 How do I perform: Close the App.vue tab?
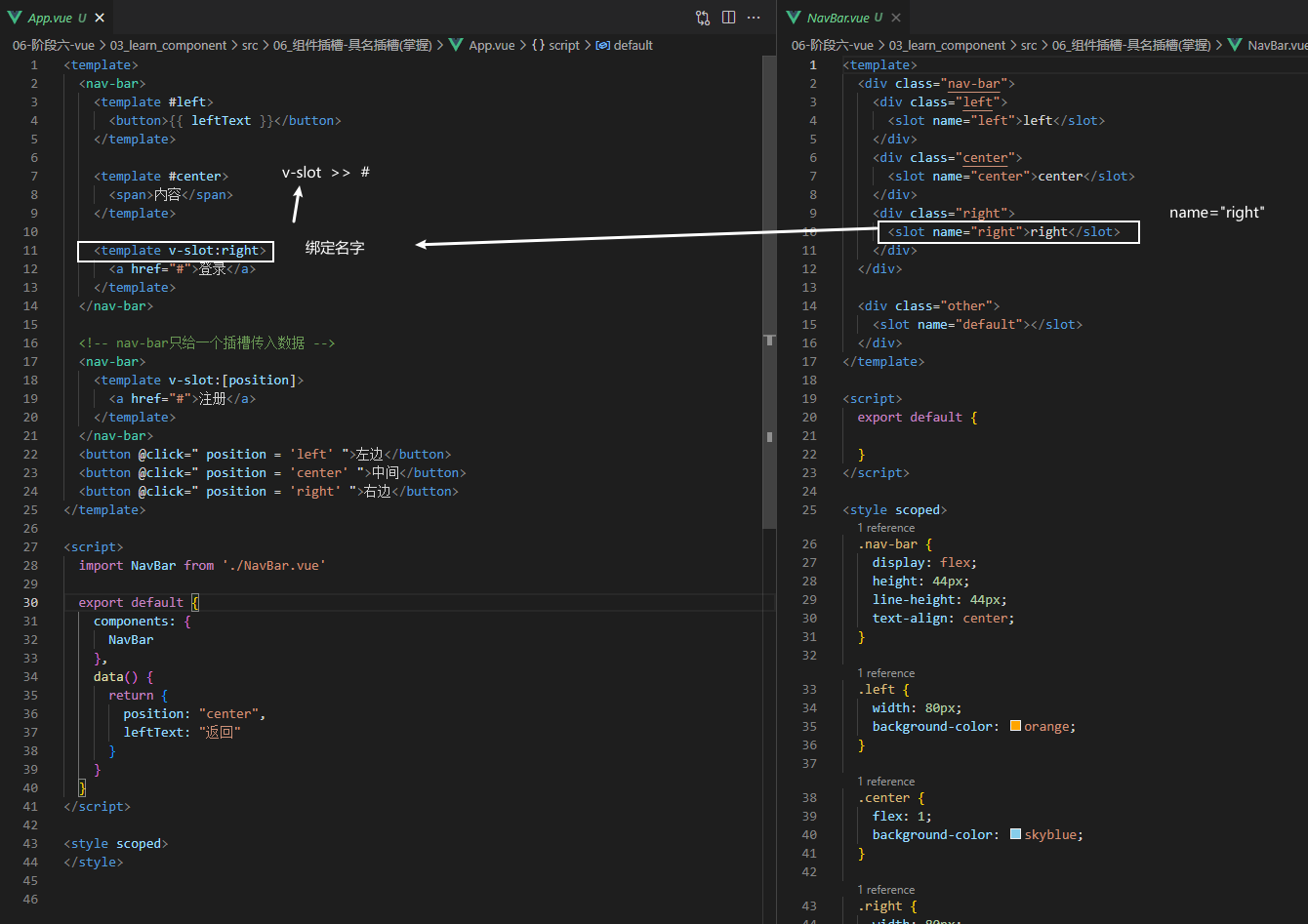click(101, 18)
